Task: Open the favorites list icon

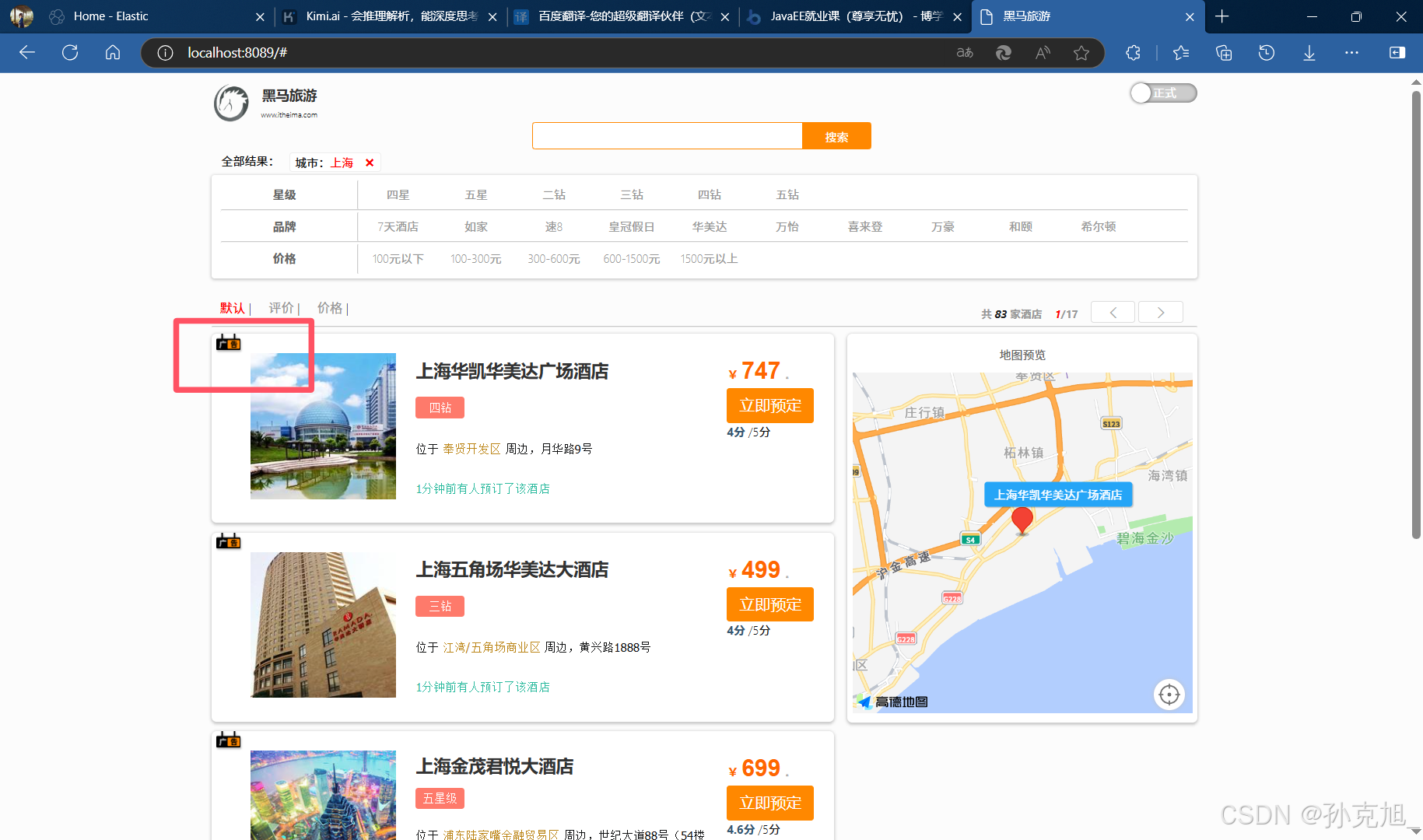Action: tap(1181, 52)
